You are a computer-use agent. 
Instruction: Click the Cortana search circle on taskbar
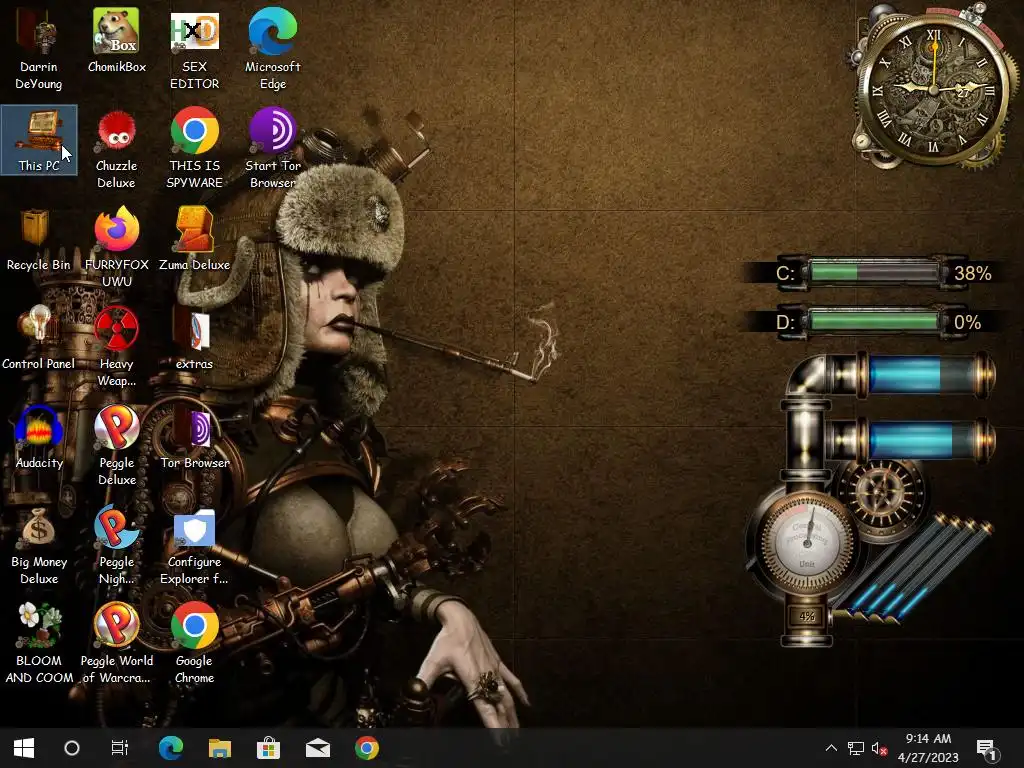pyautogui.click(x=72, y=748)
